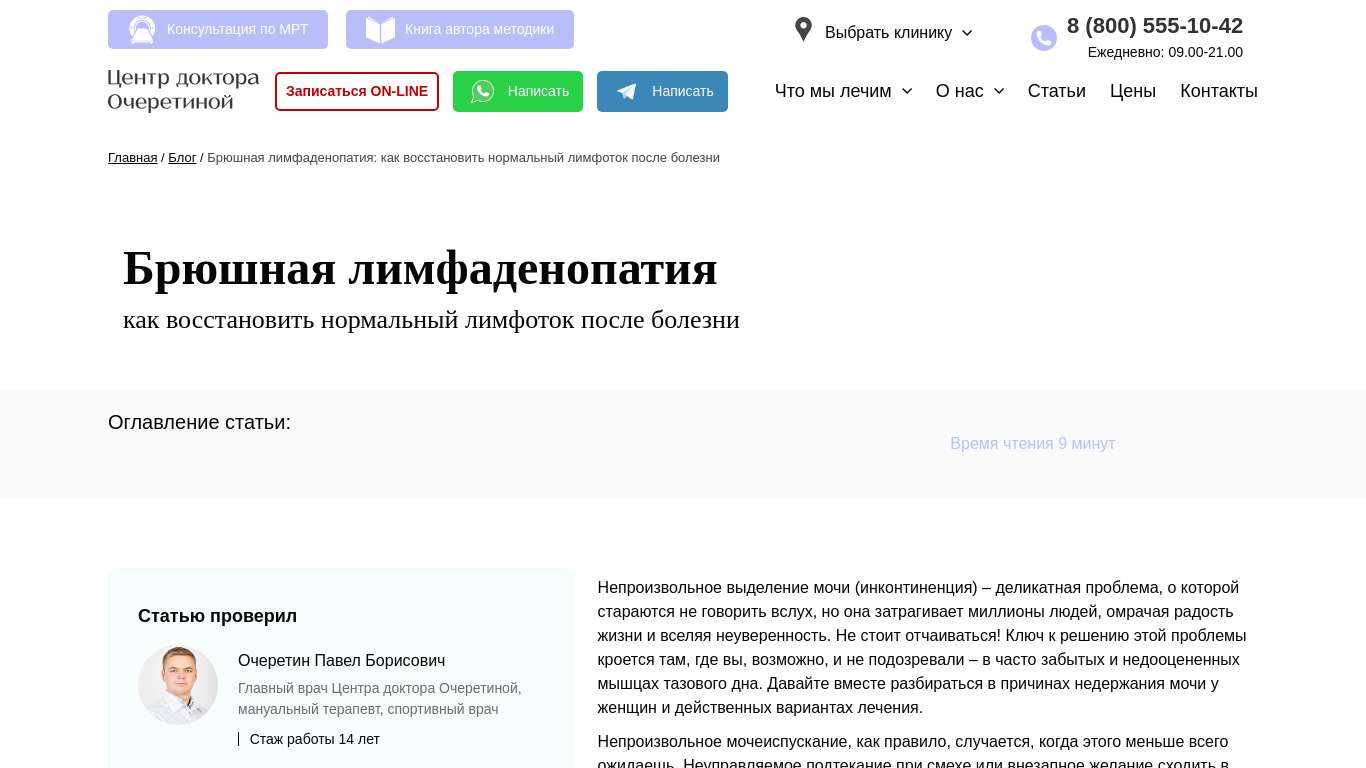Click the name Очеретин Павел Борисович

coord(341,661)
